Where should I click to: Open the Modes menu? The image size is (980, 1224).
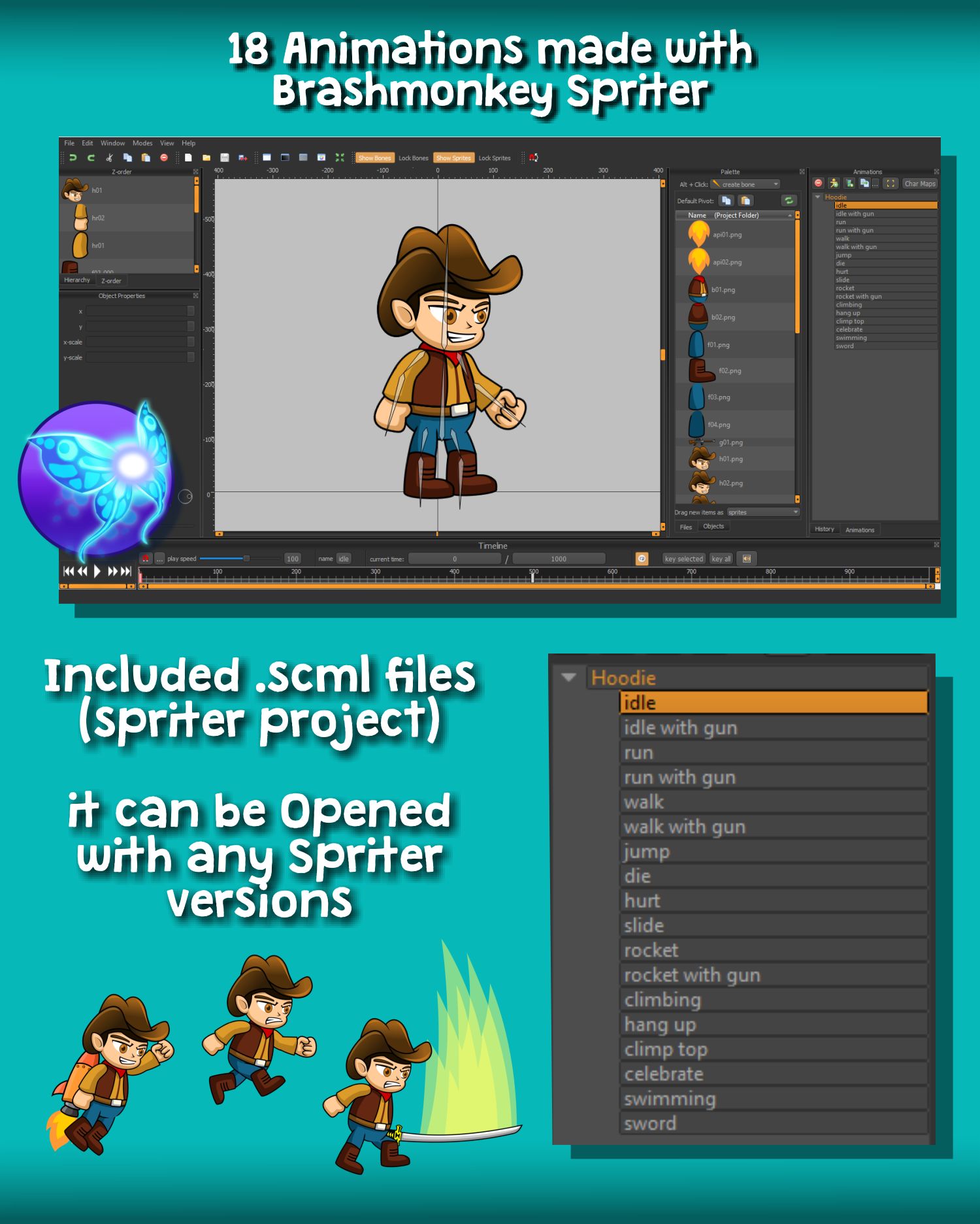pos(142,143)
